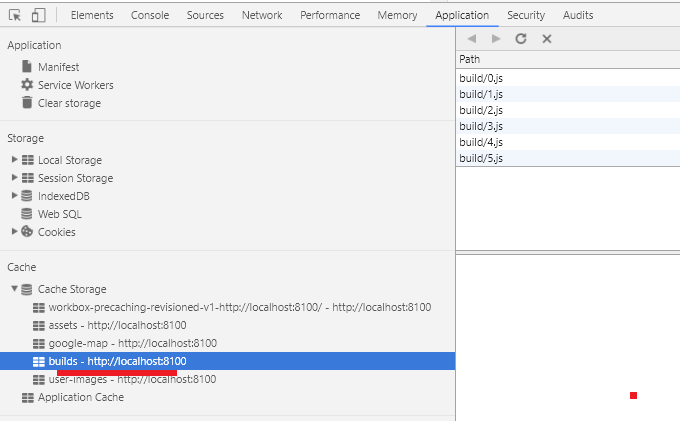
Task: Switch to the Audits tab
Action: point(578,15)
